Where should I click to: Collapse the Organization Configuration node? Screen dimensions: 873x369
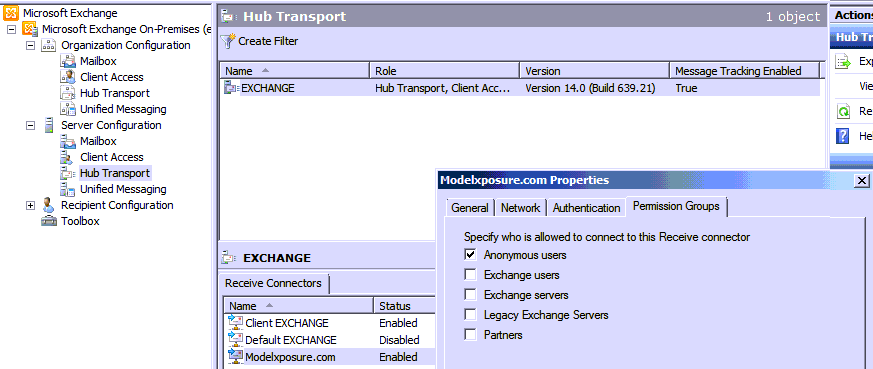[30, 46]
